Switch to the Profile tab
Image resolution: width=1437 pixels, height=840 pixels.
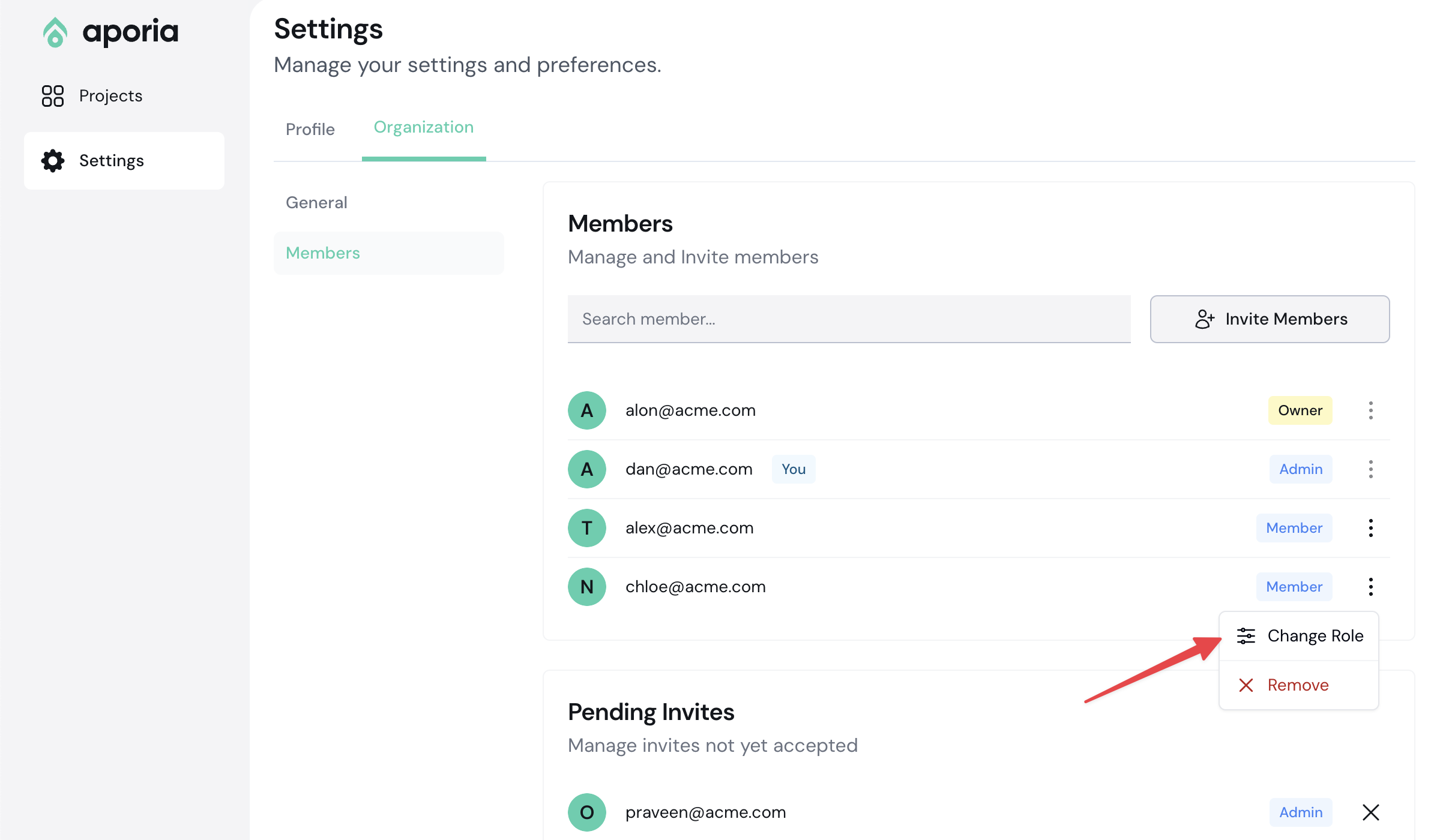[x=310, y=129]
